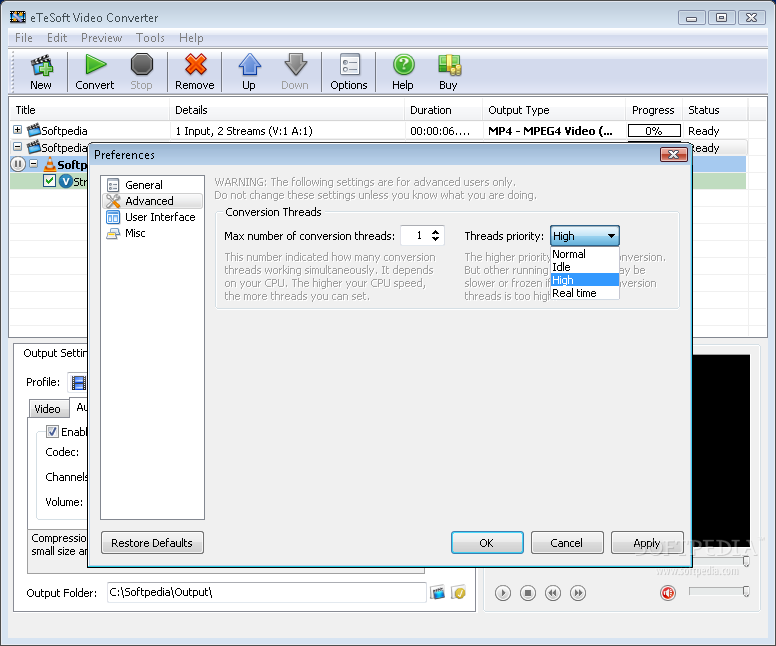Open the Threads priority dropdown
Viewport: 776px width, 646px height.
pos(584,236)
